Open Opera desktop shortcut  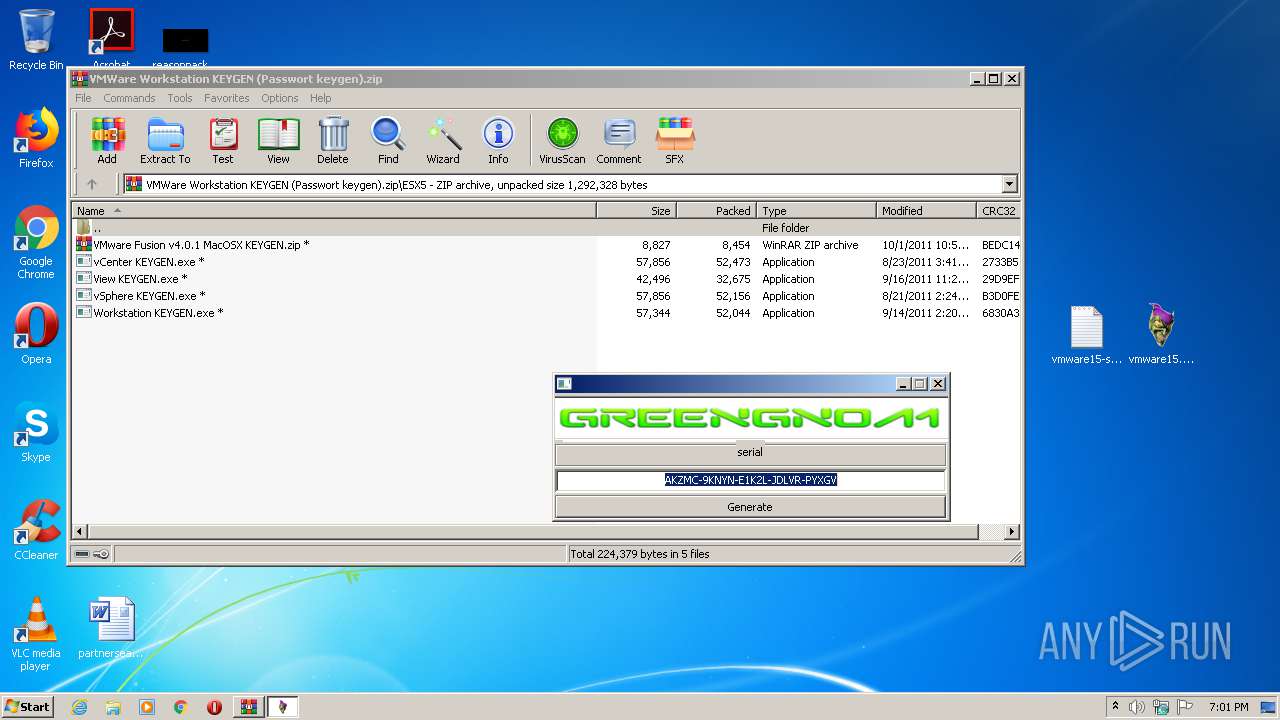coord(36,334)
